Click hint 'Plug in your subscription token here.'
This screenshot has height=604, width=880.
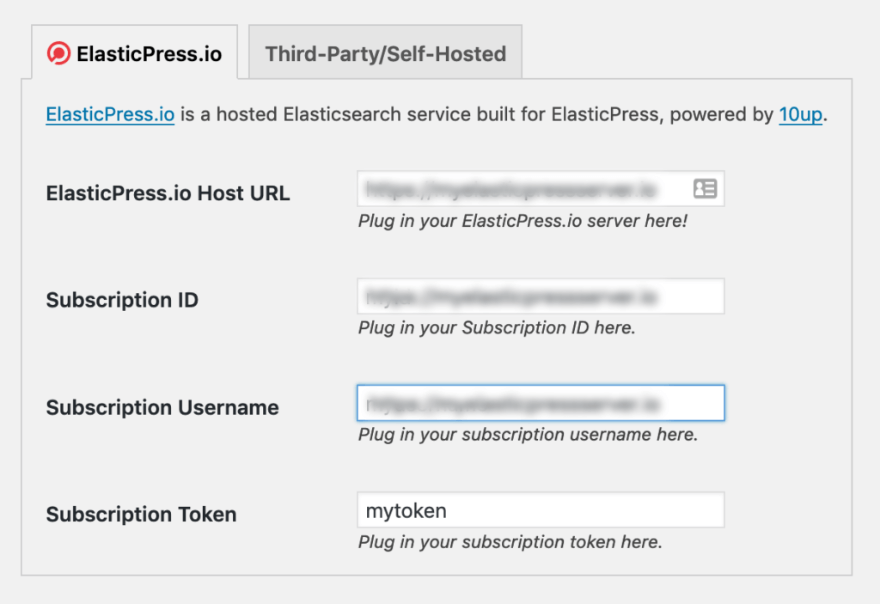coord(510,542)
